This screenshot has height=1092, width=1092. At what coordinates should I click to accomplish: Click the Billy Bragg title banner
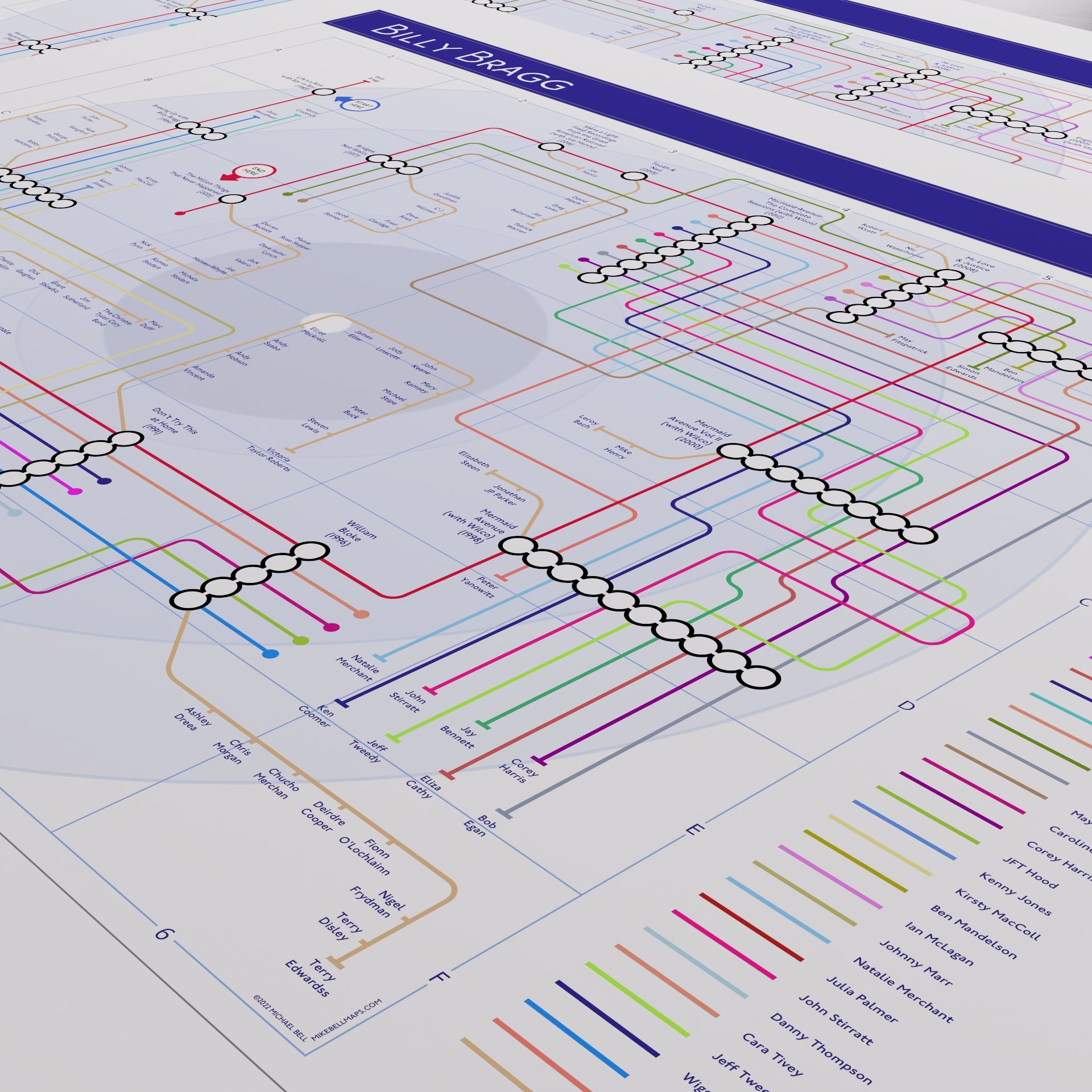[472, 59]
